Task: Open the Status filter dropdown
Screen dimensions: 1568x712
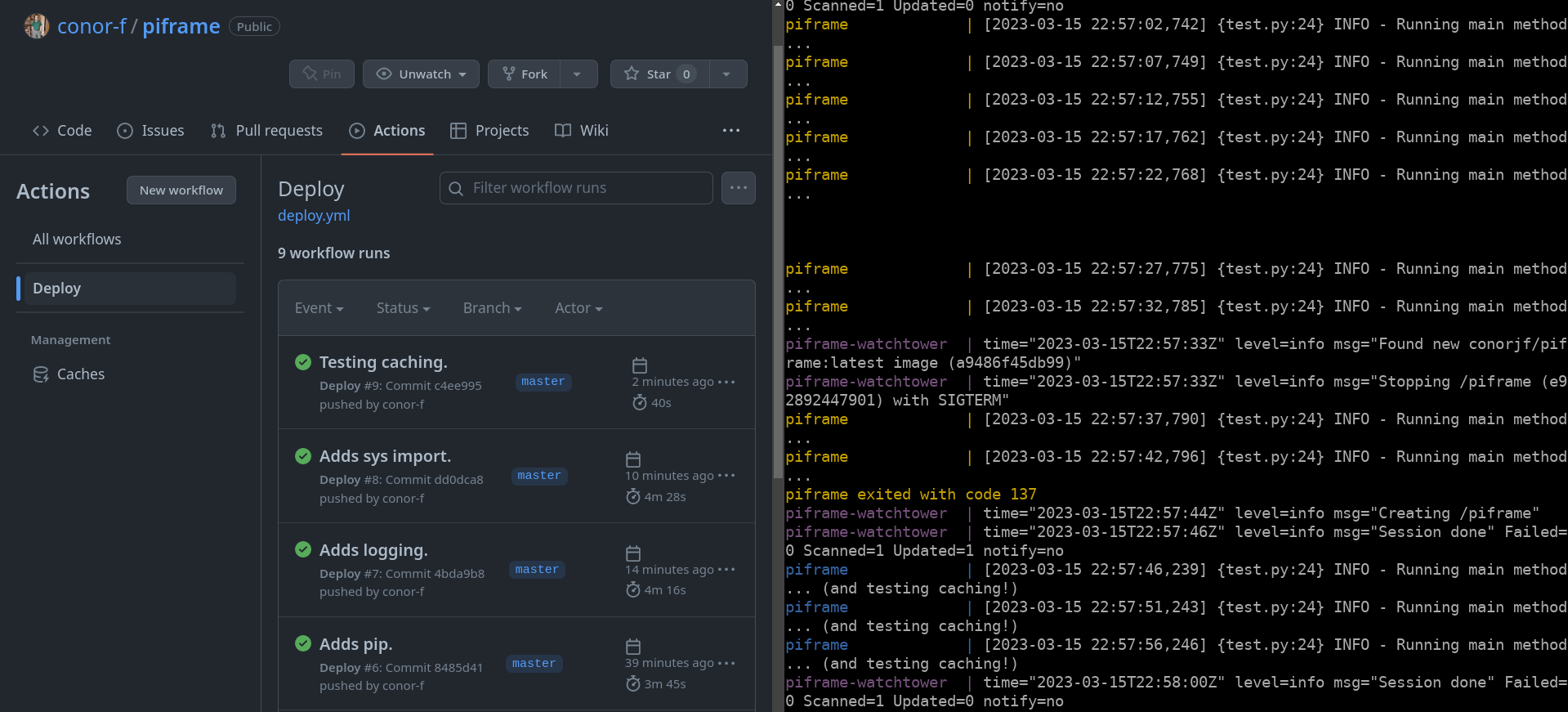Action: pos(403,308)
